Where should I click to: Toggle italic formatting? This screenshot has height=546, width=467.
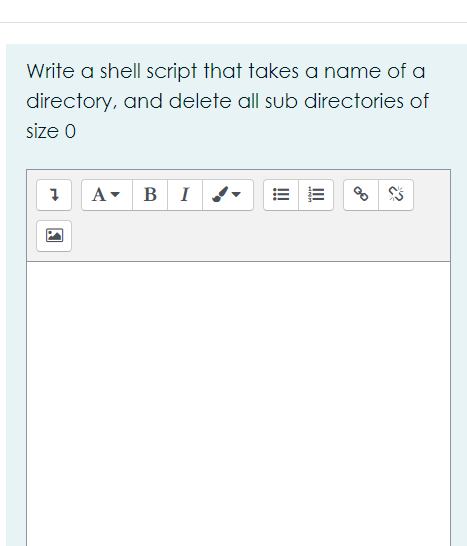pos(185,195)
